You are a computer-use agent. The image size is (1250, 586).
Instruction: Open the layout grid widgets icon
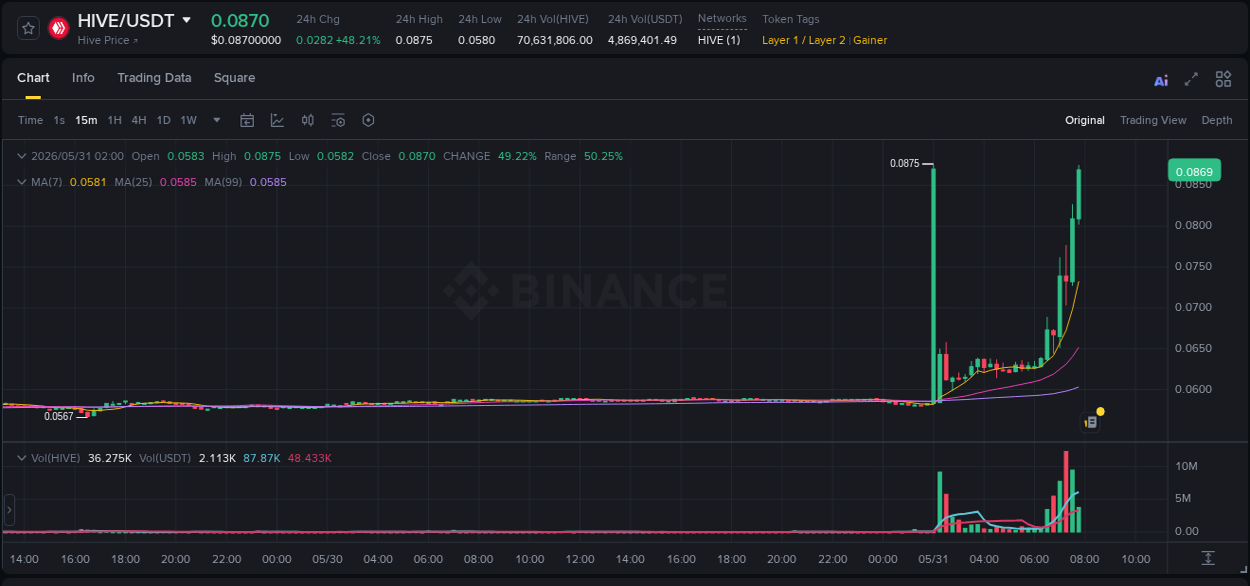1223,79
